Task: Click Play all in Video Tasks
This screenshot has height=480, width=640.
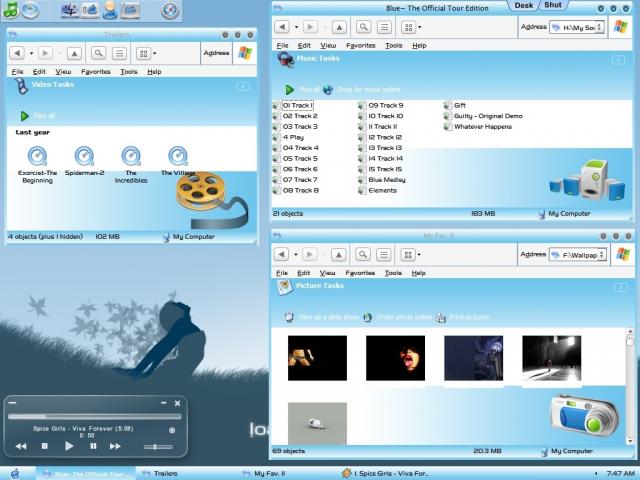Action: 38,116
